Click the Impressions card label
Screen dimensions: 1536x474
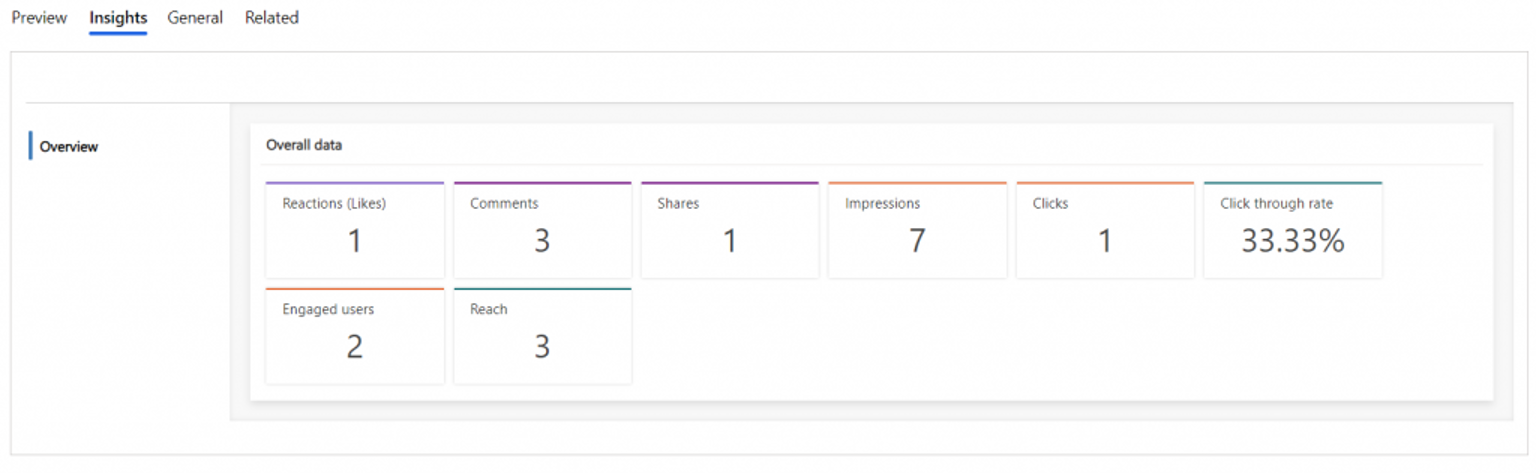[x=882, y=204]
